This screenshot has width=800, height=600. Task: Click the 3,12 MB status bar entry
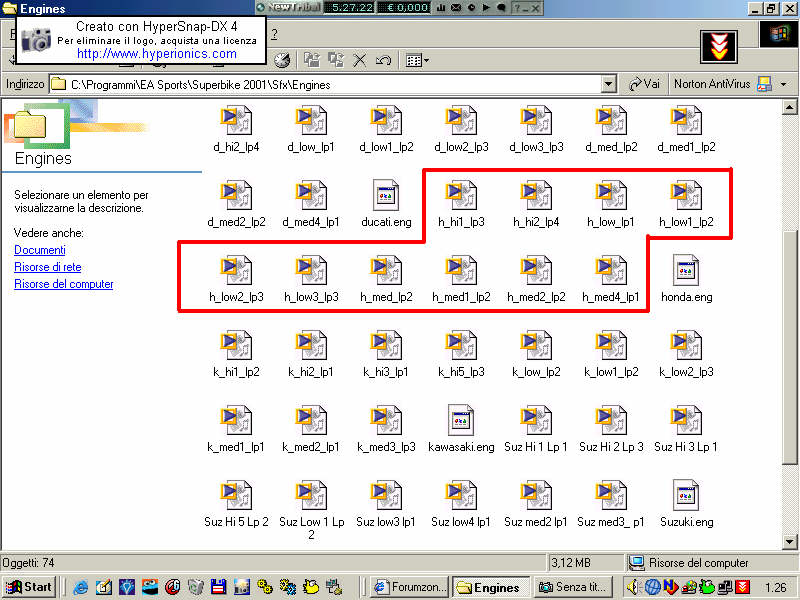point(570,563)
